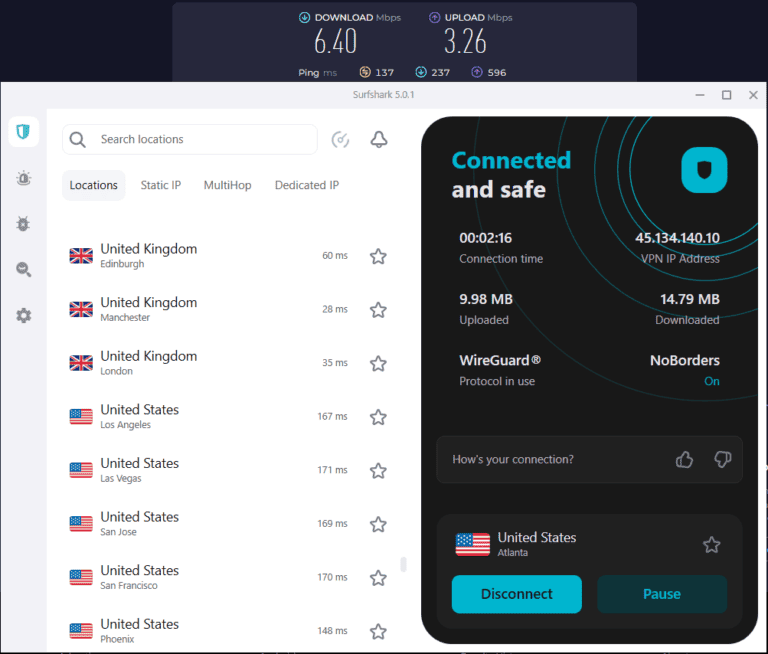This screenshot has height=654, width=768.
Task: Click the magnifier icon in search box
Action: (x=77, y=140)
